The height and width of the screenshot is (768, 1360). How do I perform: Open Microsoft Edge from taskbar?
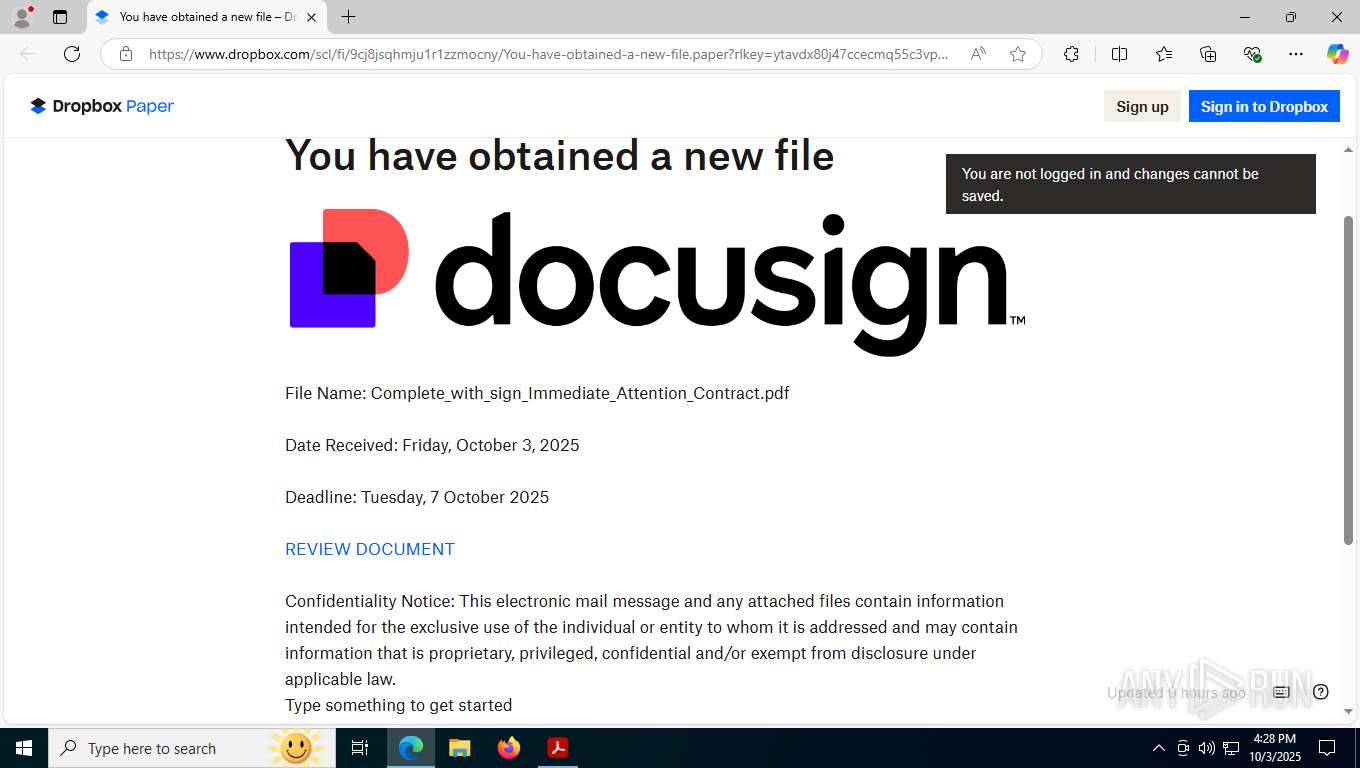pyautogui.click(x=411, y=748)
